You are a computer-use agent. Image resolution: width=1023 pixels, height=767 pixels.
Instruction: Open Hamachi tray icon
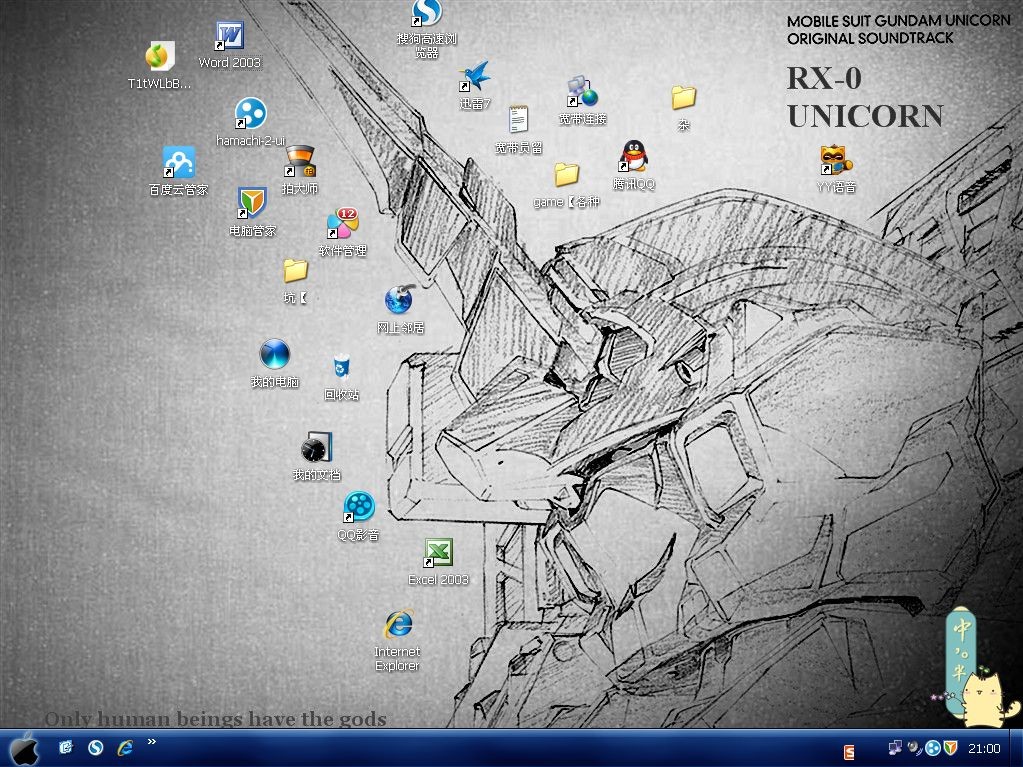pos(933,748)
